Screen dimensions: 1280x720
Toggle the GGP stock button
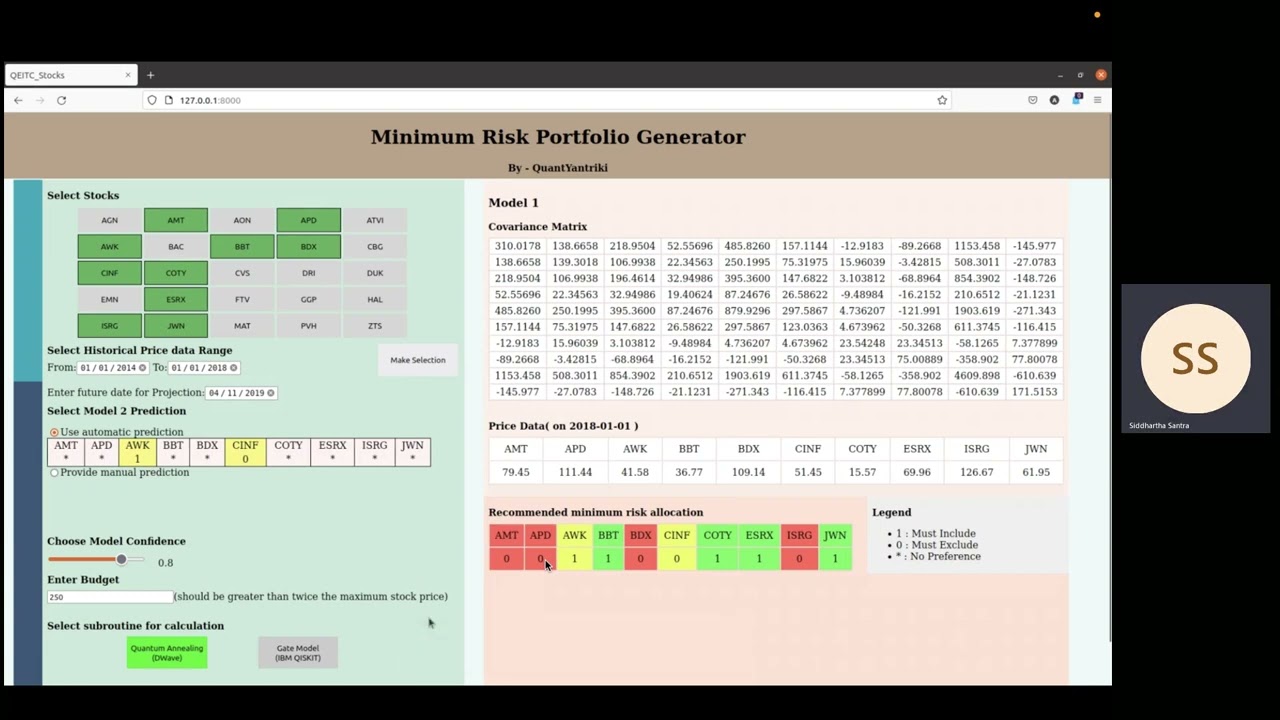tap(308, 299)
